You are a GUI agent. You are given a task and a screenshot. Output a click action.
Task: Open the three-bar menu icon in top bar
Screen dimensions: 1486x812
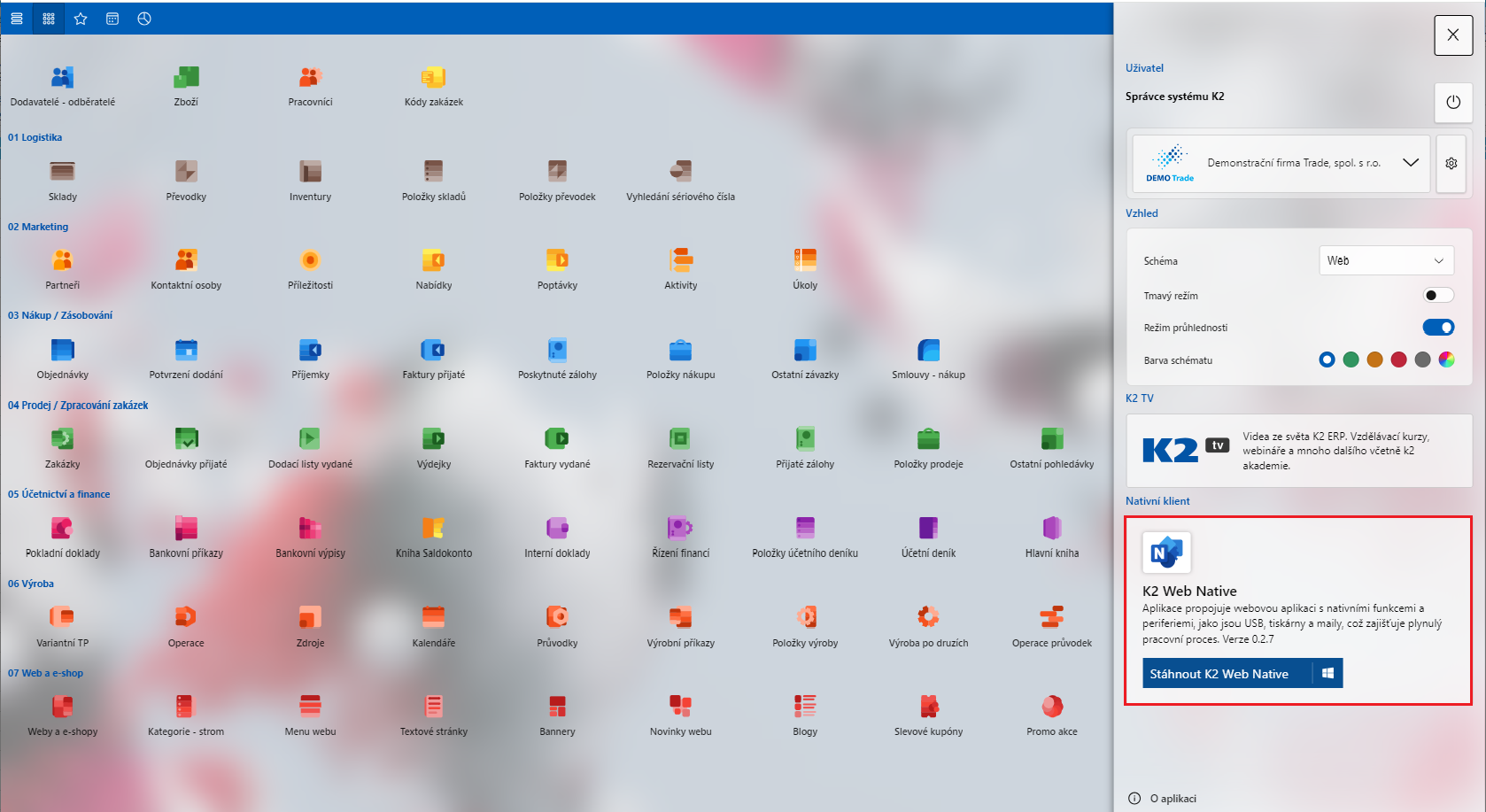(x=17, y=19)
